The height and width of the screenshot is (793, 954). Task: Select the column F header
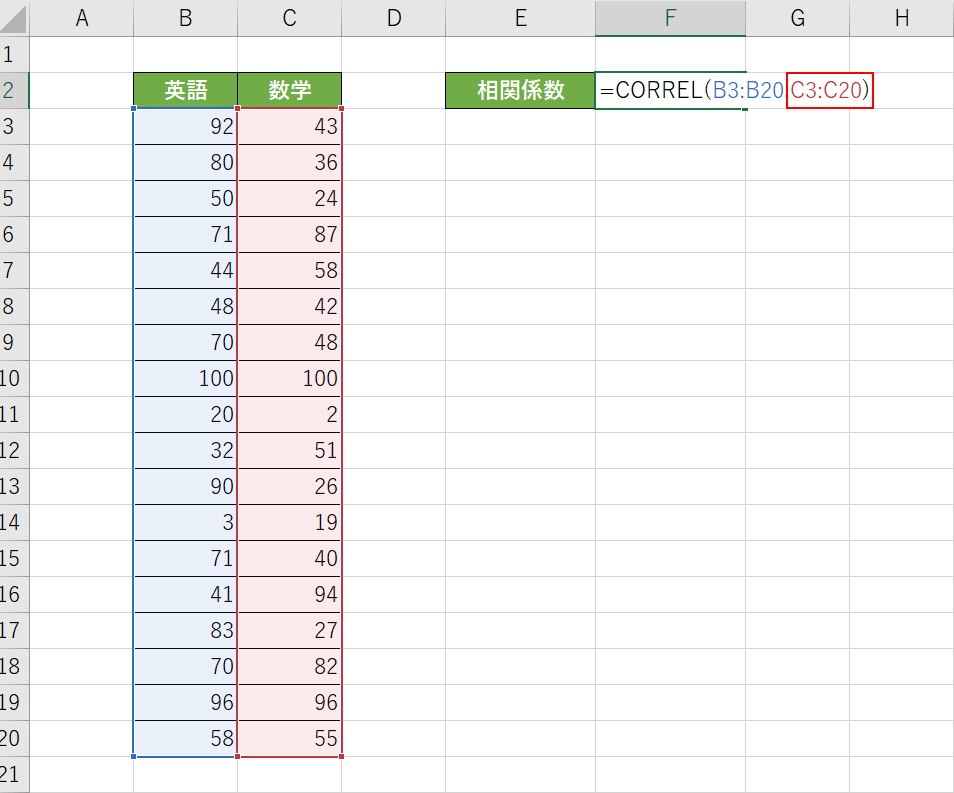[x=669, y=18]
